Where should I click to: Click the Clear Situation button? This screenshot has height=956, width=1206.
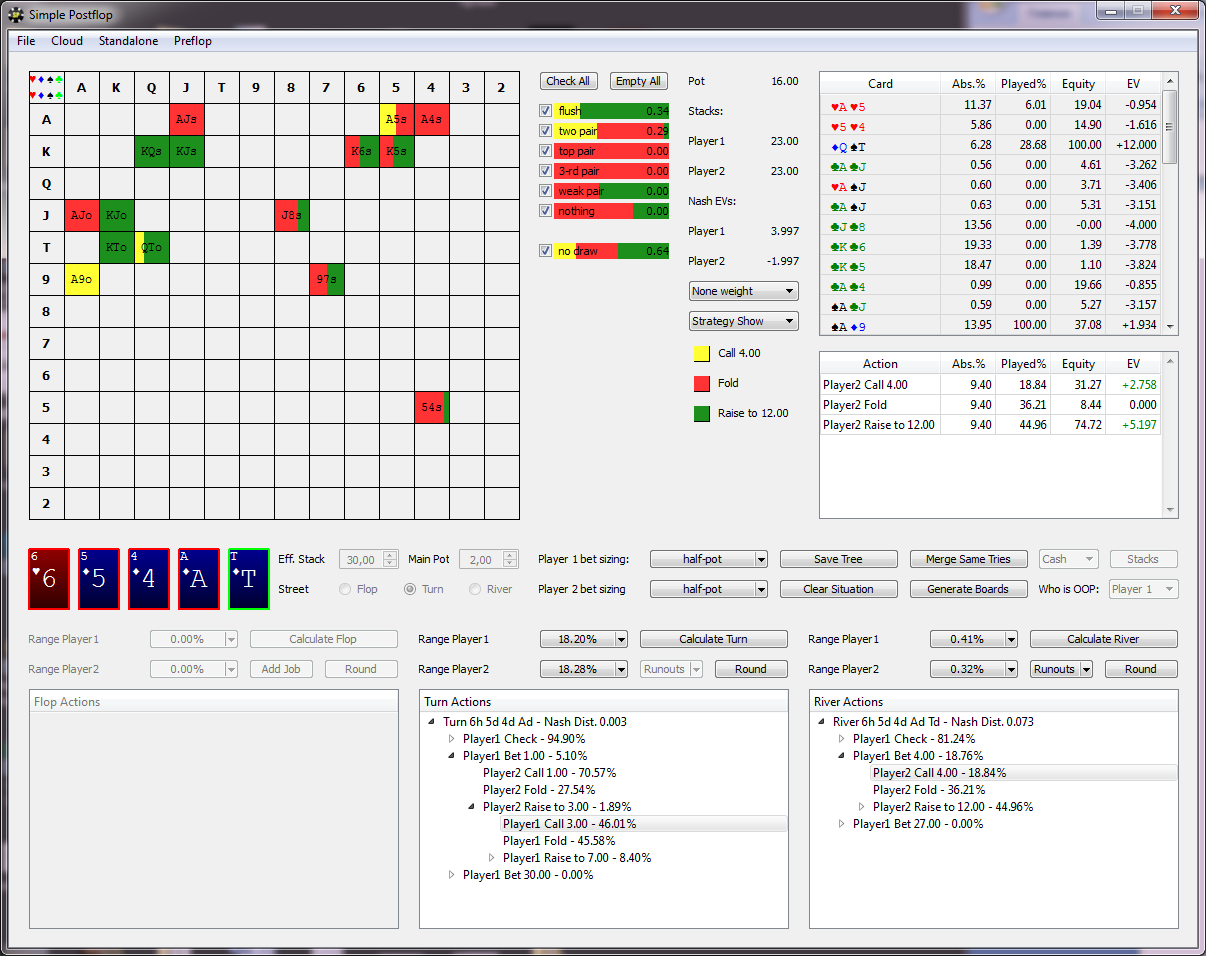tap(839, 589)
